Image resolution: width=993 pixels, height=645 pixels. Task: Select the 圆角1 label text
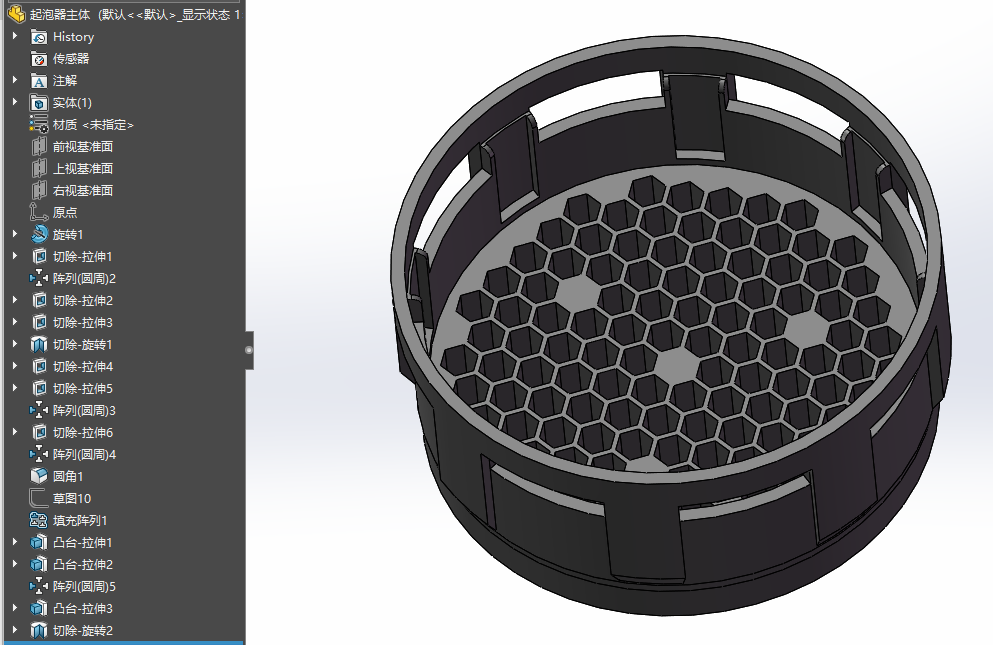tap(68, 476)
